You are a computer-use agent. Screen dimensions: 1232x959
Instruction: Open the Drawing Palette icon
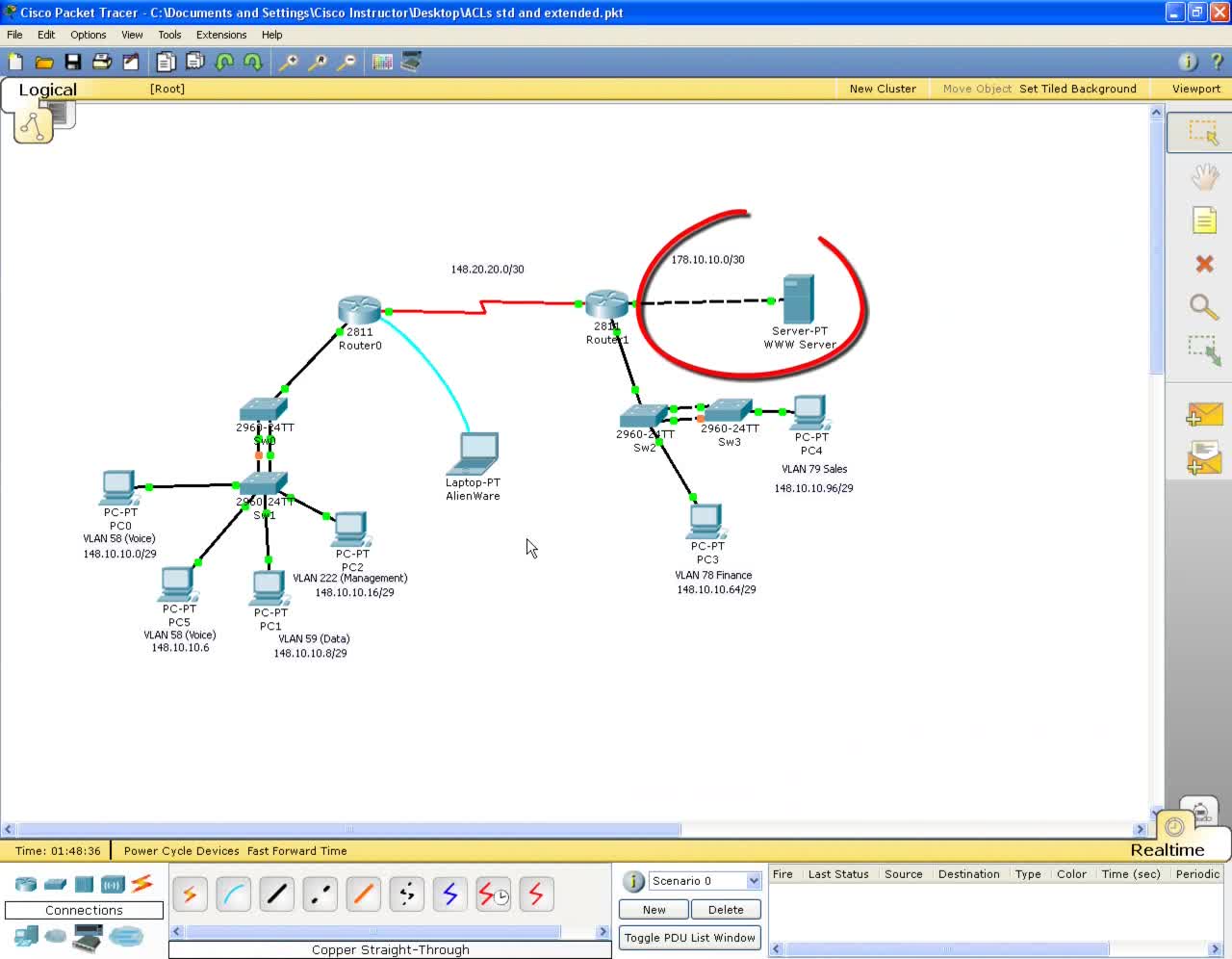pyautogui.click(x=382, y=62)
